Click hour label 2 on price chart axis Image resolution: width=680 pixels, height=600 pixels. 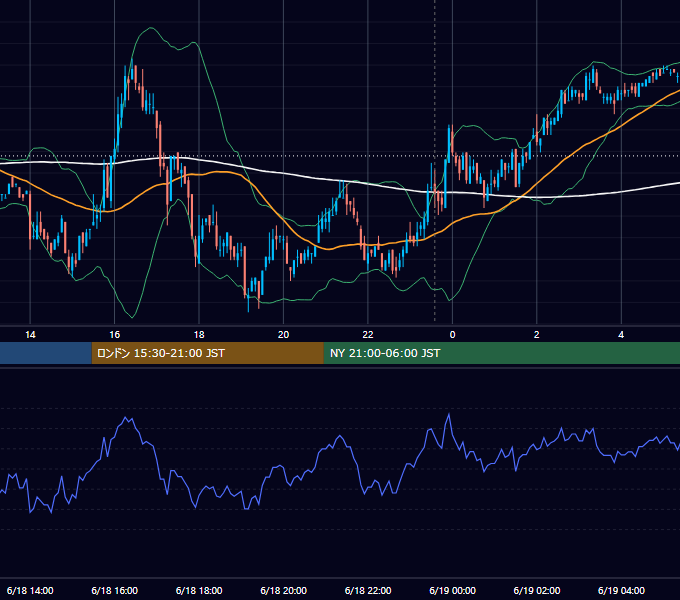click(x=536, y=335)
